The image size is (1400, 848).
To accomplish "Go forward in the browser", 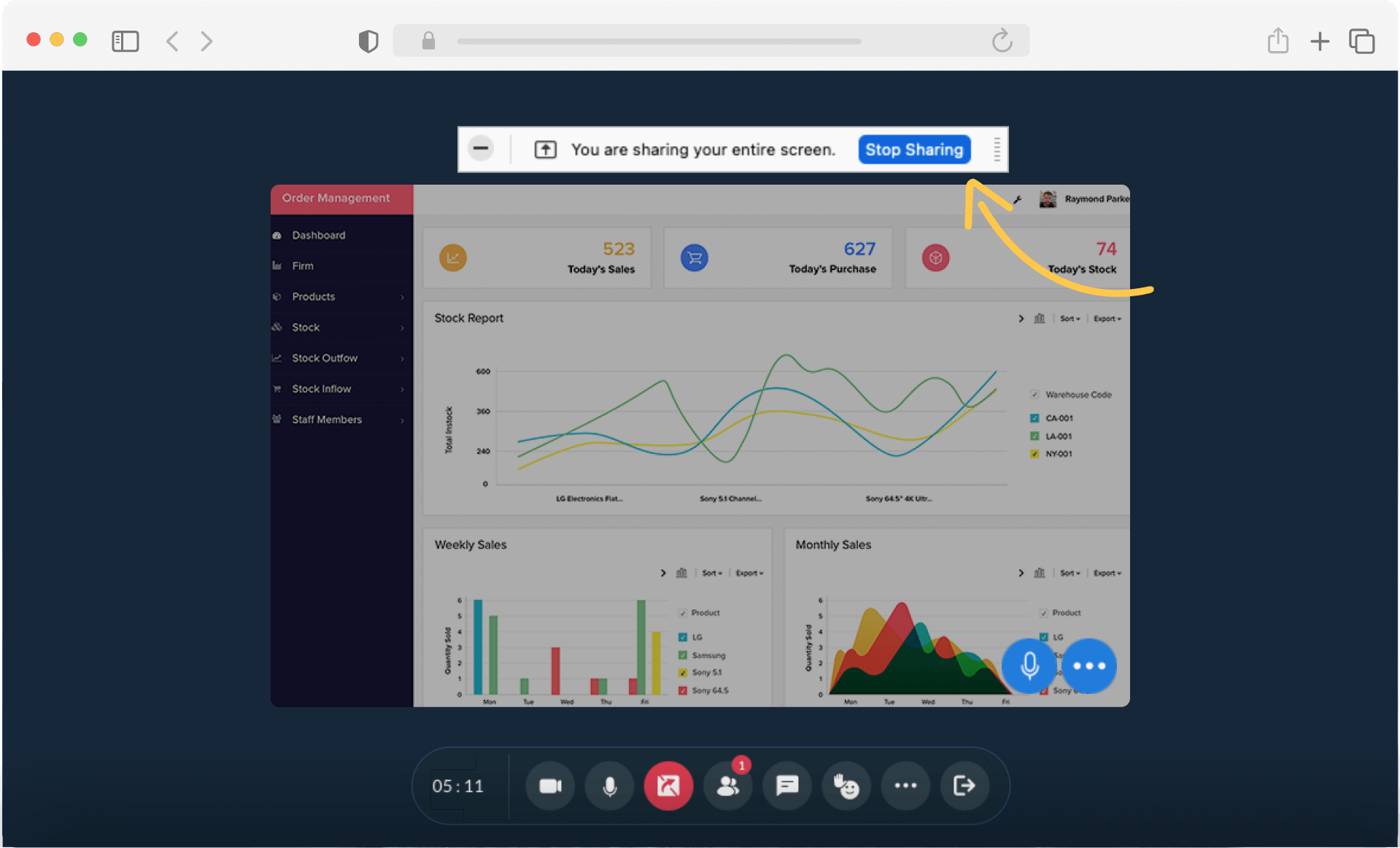I will pos(206,41).
